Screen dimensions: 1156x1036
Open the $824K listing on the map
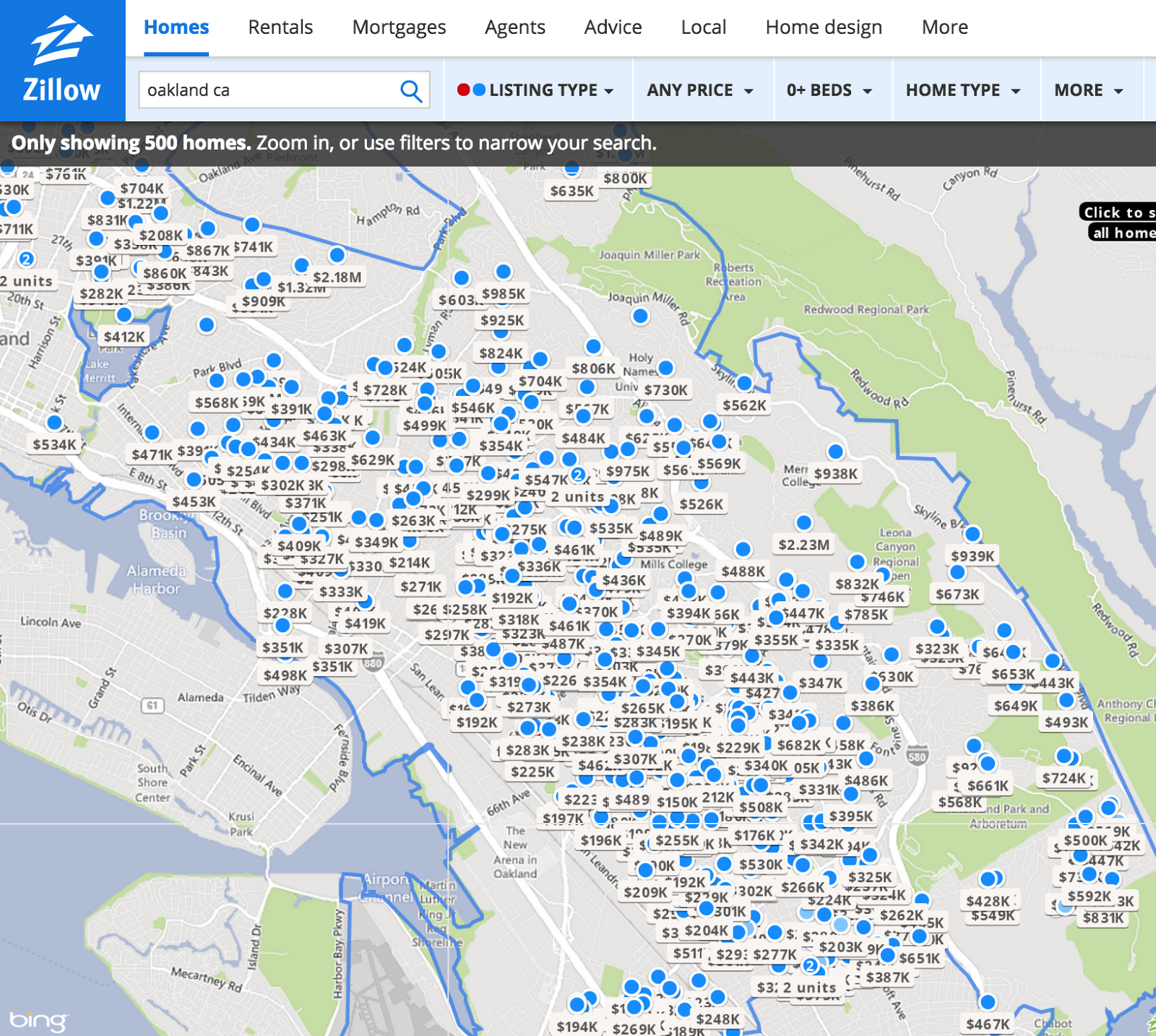pos(501,353)
